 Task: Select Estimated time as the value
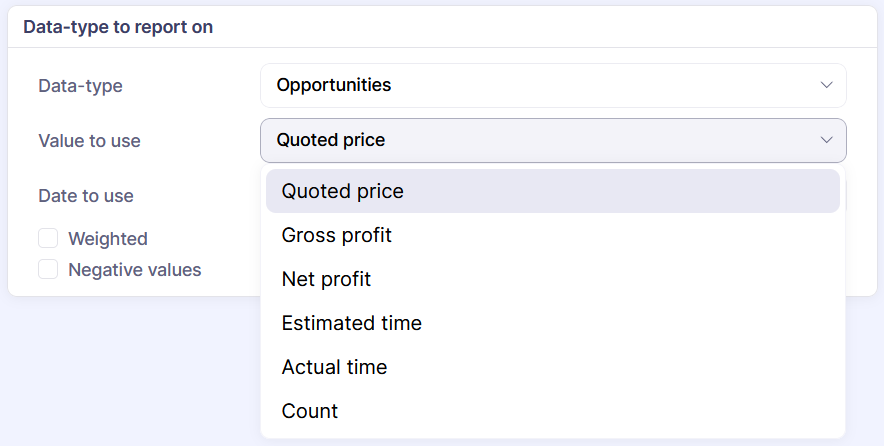tap(352, 323)
